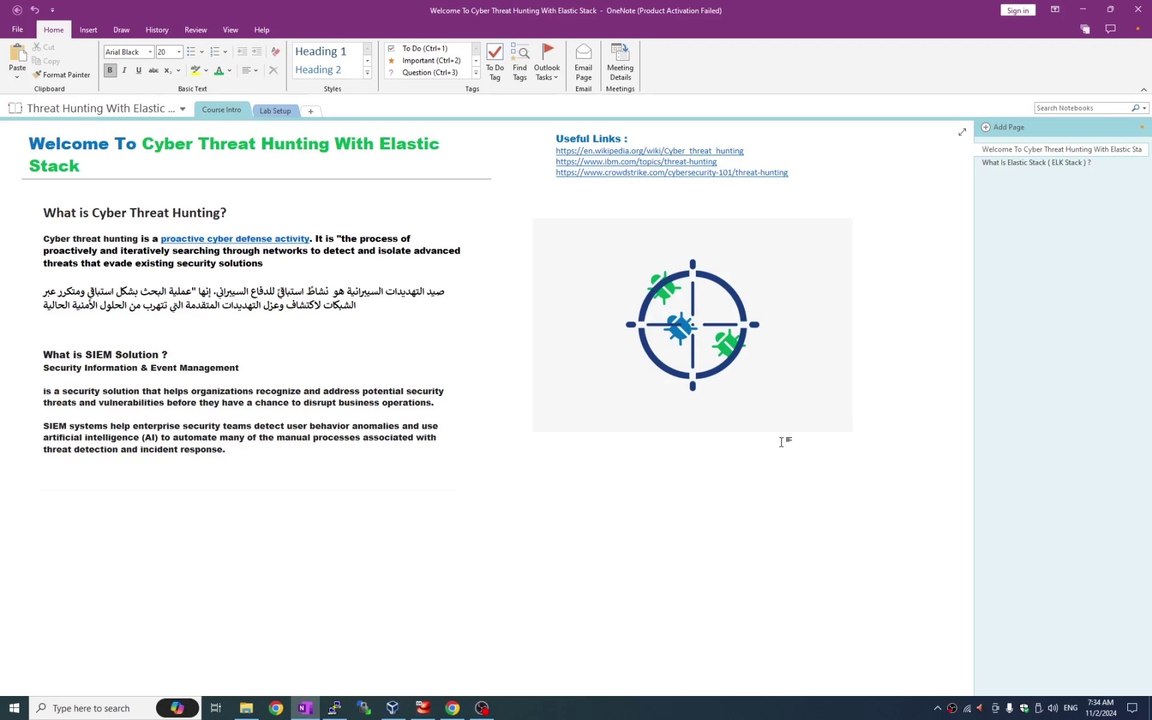
Task: Click the To Do Tag button
Action: point(494,62)
